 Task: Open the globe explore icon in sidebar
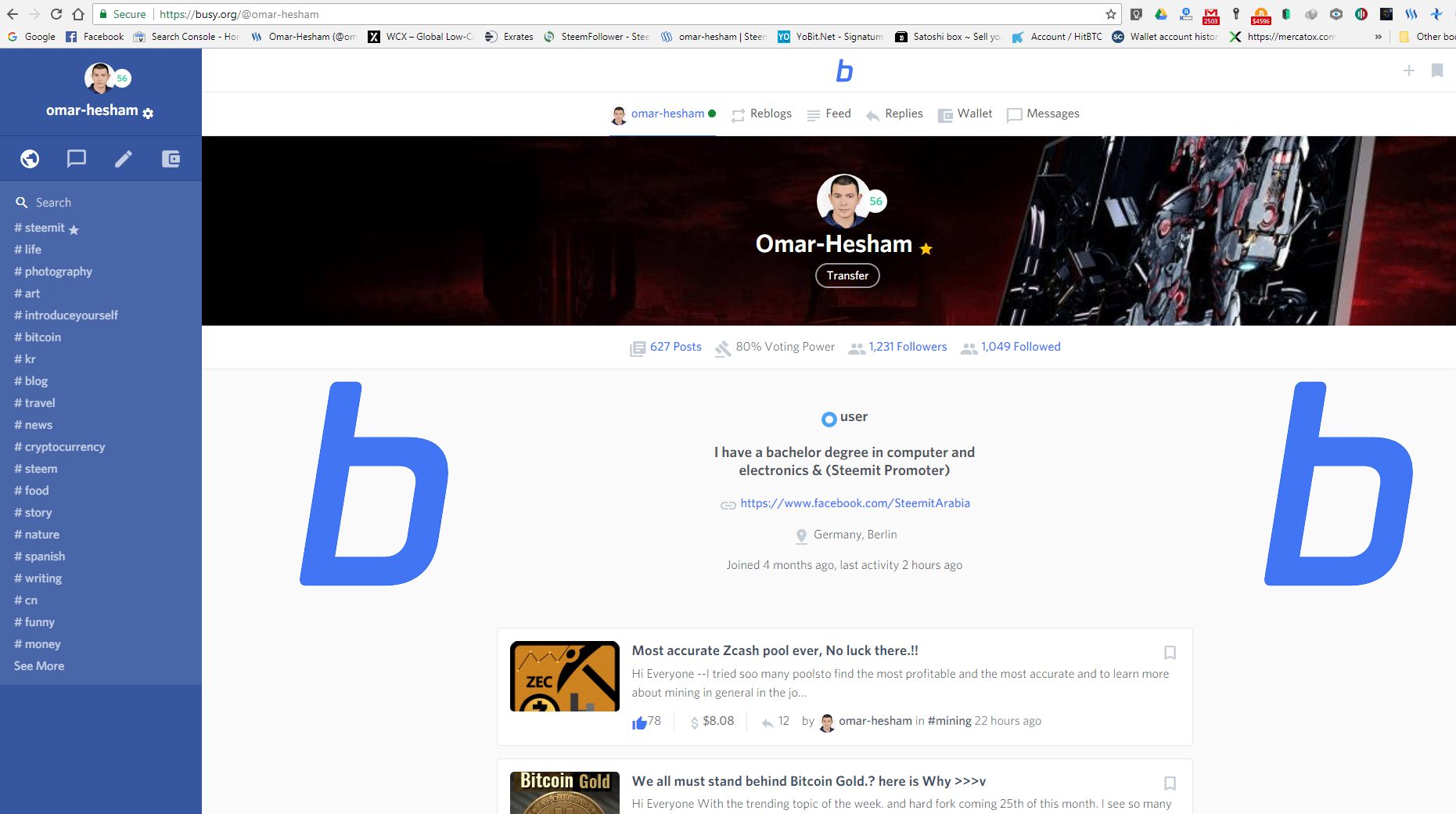(x=30, y=159)
